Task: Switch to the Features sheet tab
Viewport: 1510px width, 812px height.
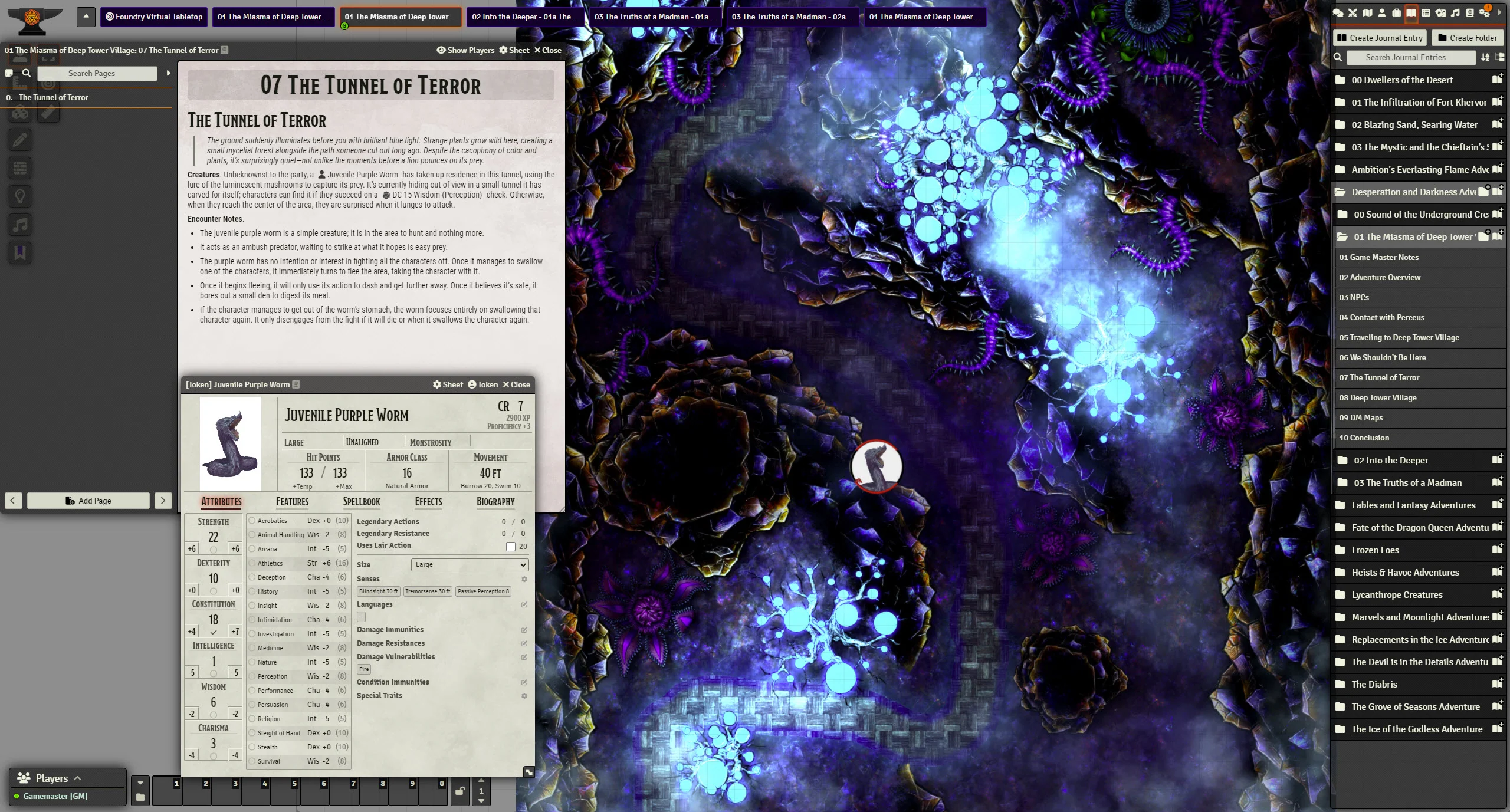Action: [292, 502]
